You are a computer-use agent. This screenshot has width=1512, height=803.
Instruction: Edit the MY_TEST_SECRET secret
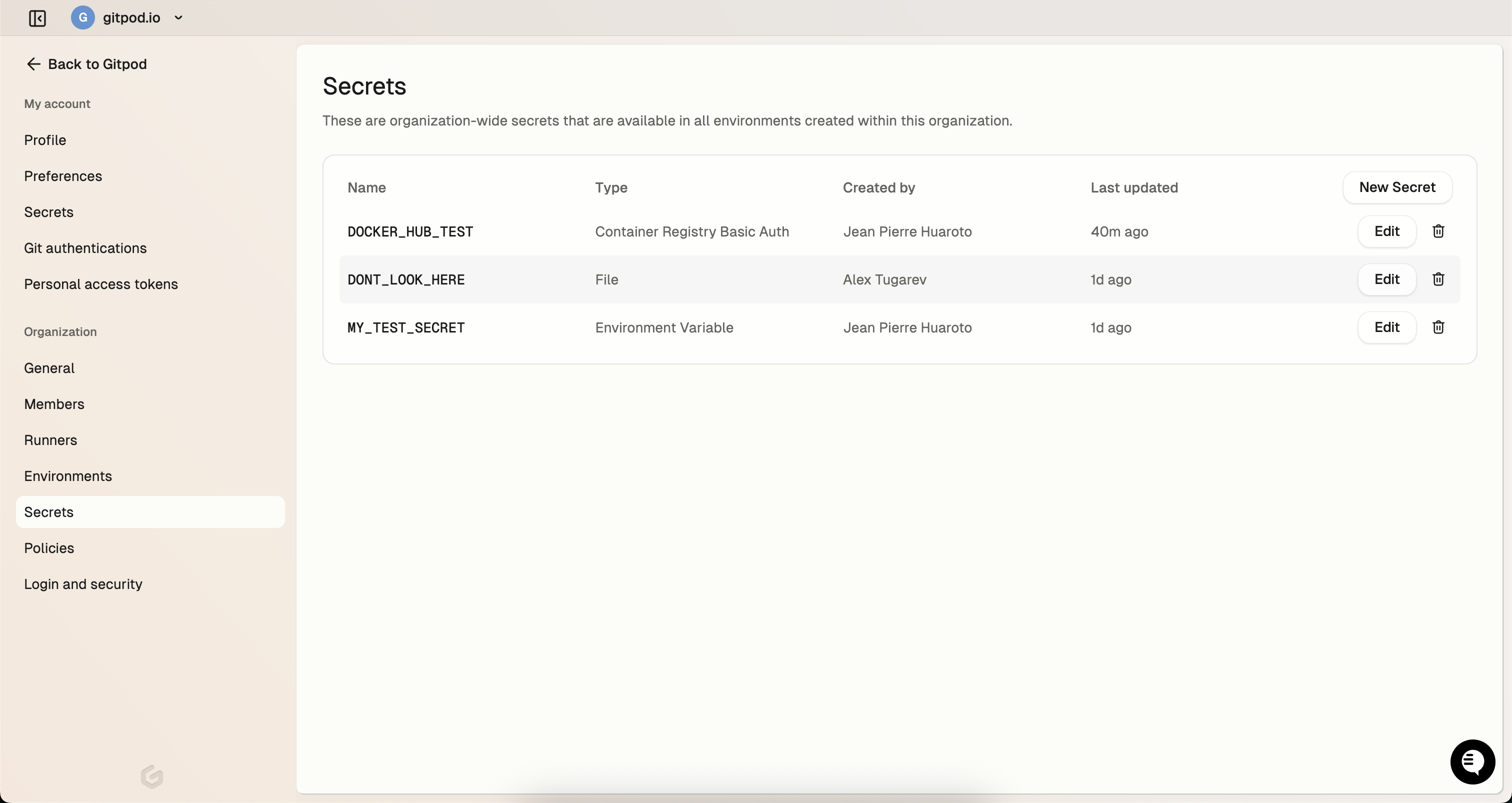[1386, 327]
